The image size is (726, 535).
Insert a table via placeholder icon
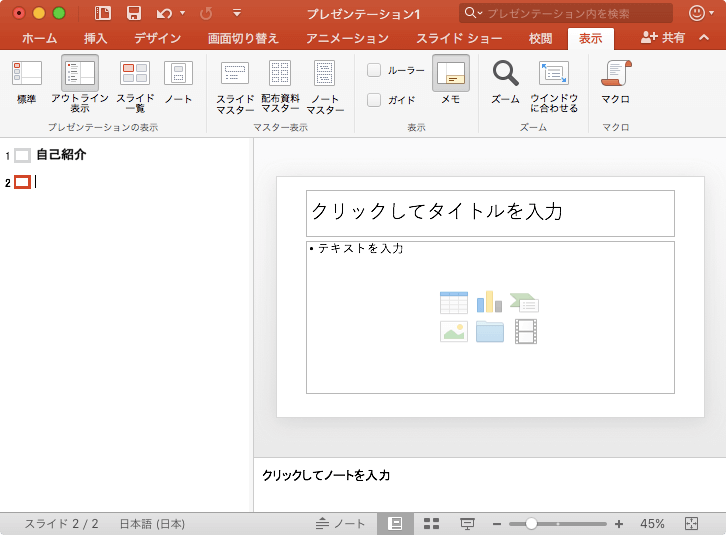(454, 303)
